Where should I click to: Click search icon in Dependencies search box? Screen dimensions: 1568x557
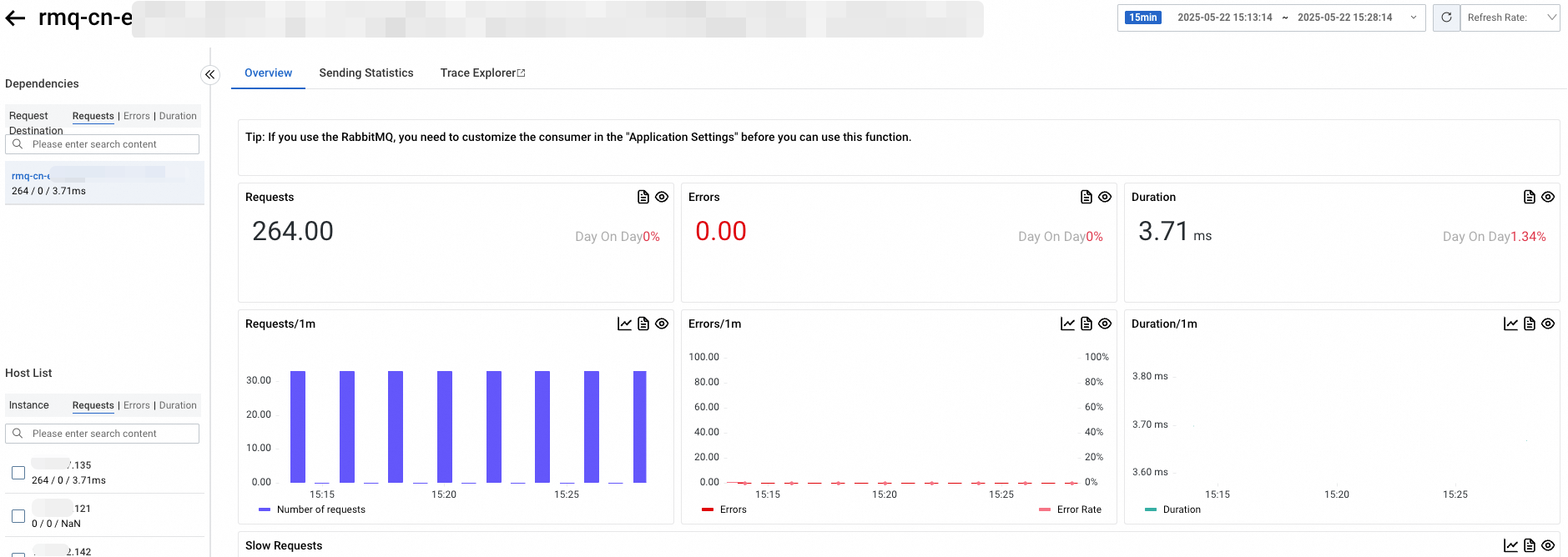pyautogui.click(x=18, y=144)
